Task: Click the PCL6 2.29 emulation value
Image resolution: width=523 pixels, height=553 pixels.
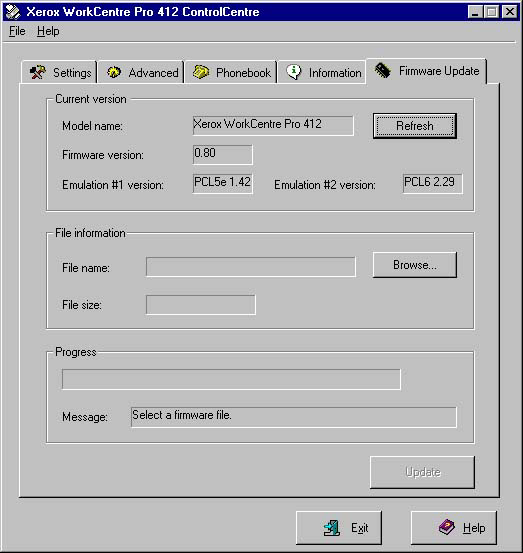Action: 433,183
